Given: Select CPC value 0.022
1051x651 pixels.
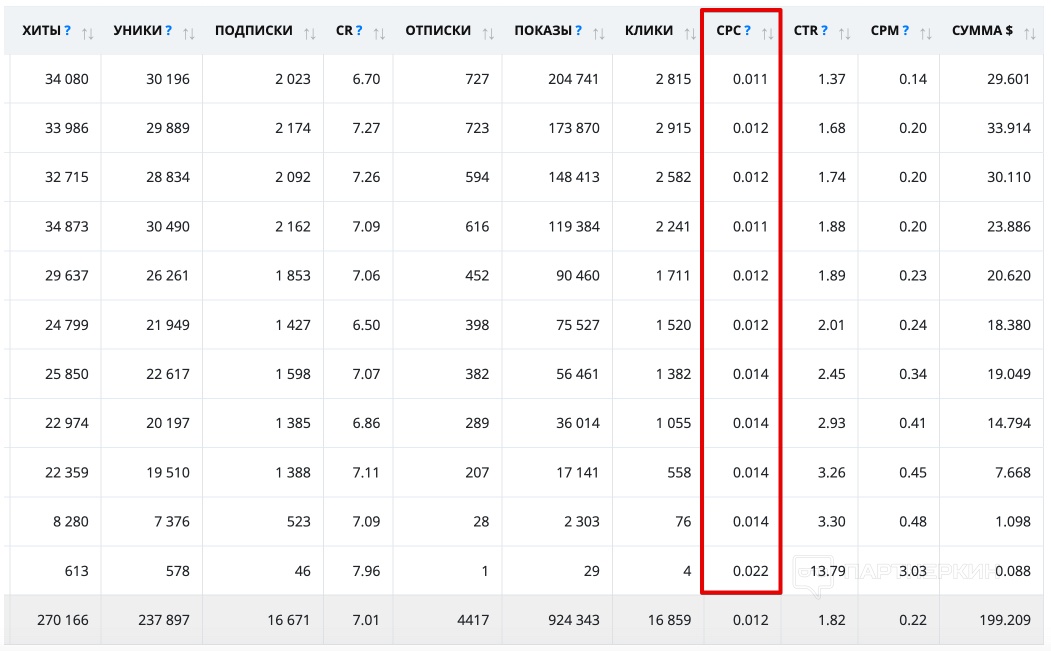Looking at the screenshot, I should pyautogui.click(x=751, y=571).
